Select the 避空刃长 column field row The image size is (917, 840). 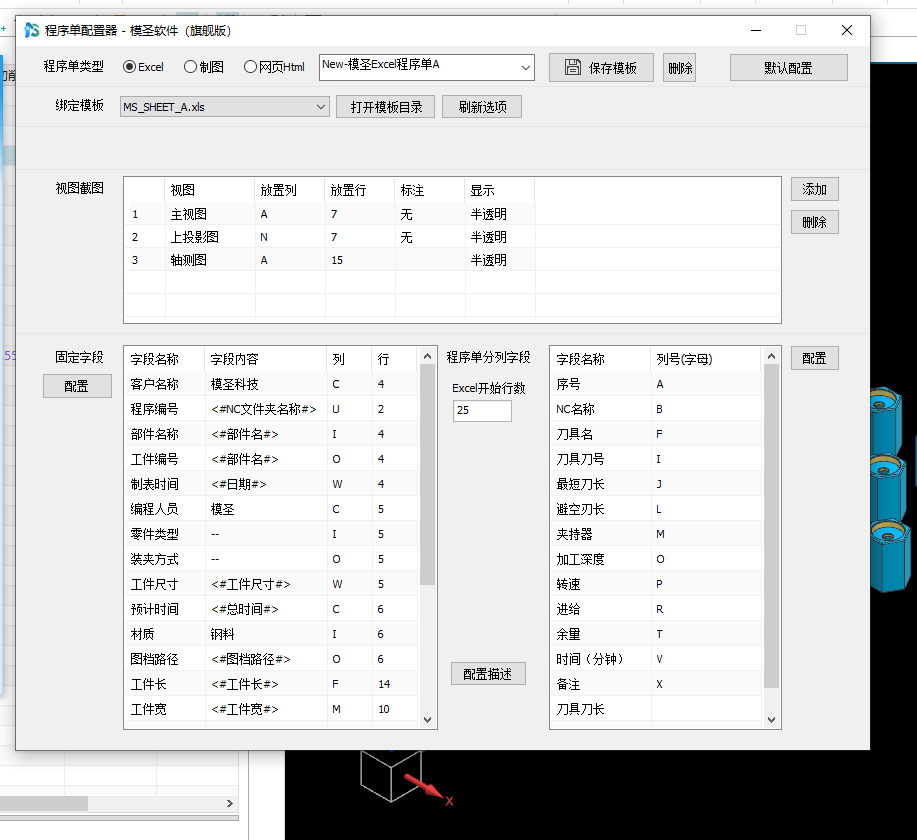[657, 509]
